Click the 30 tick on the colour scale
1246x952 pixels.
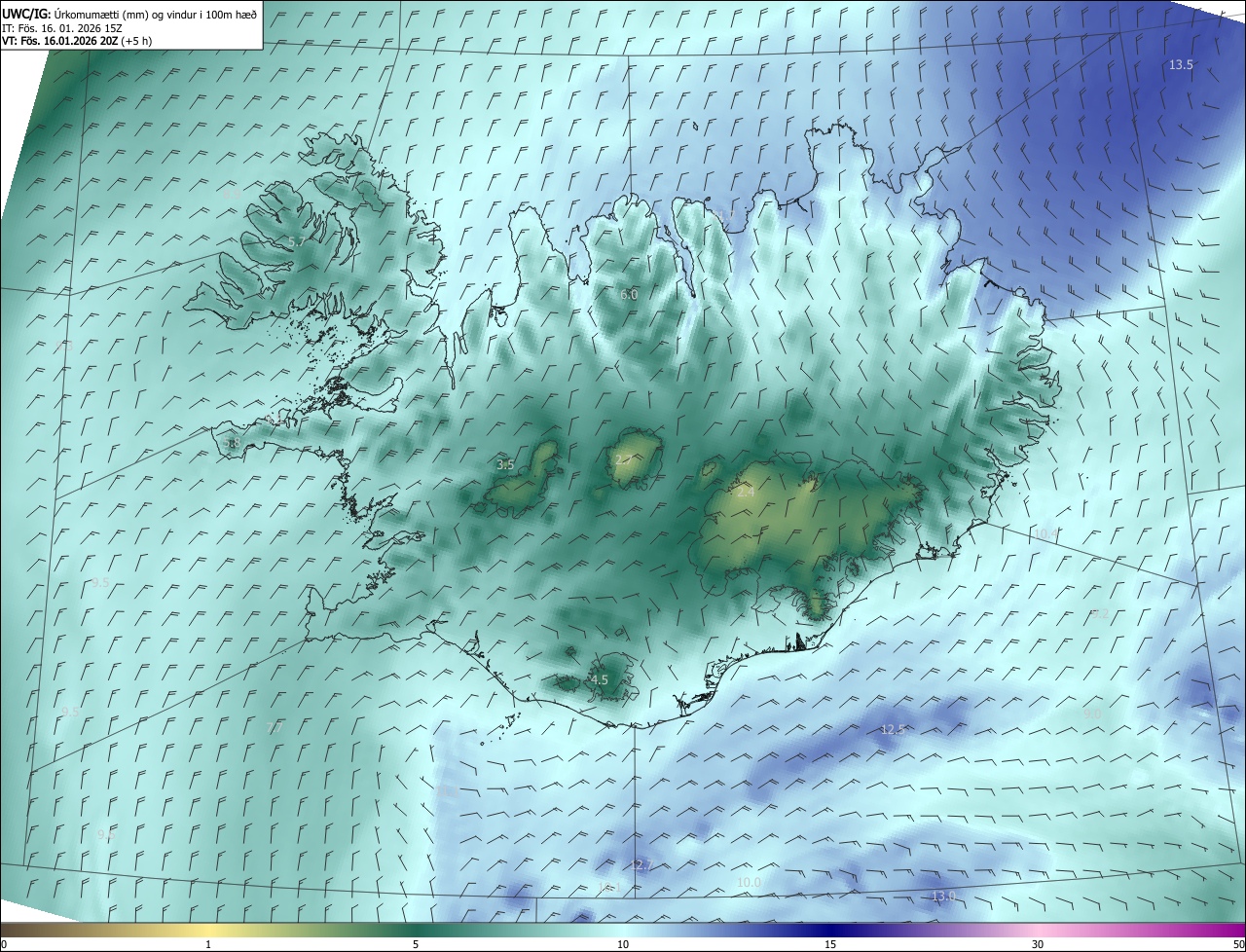coord(1038,944)
